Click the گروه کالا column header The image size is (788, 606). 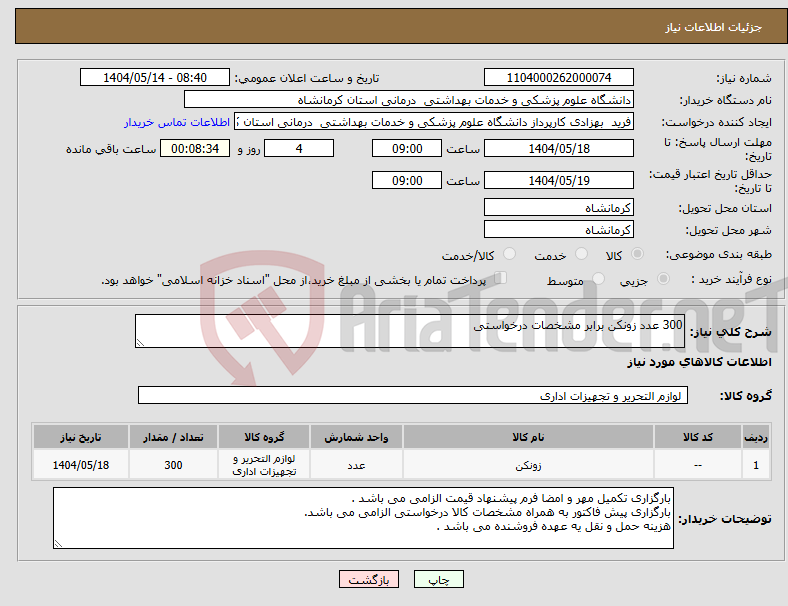tap(264, 437)
